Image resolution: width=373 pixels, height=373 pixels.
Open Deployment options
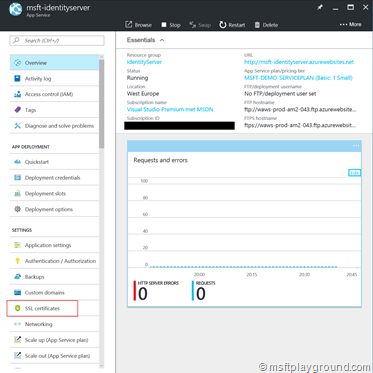54,209
